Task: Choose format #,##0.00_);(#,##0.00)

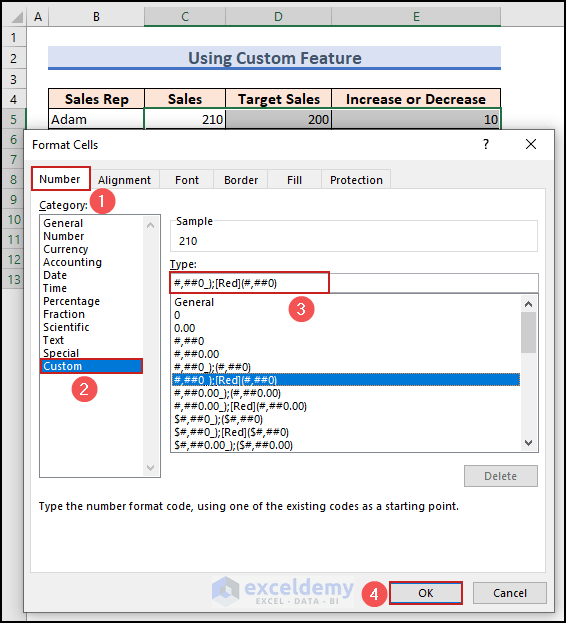Action: [x=346, y=393]
